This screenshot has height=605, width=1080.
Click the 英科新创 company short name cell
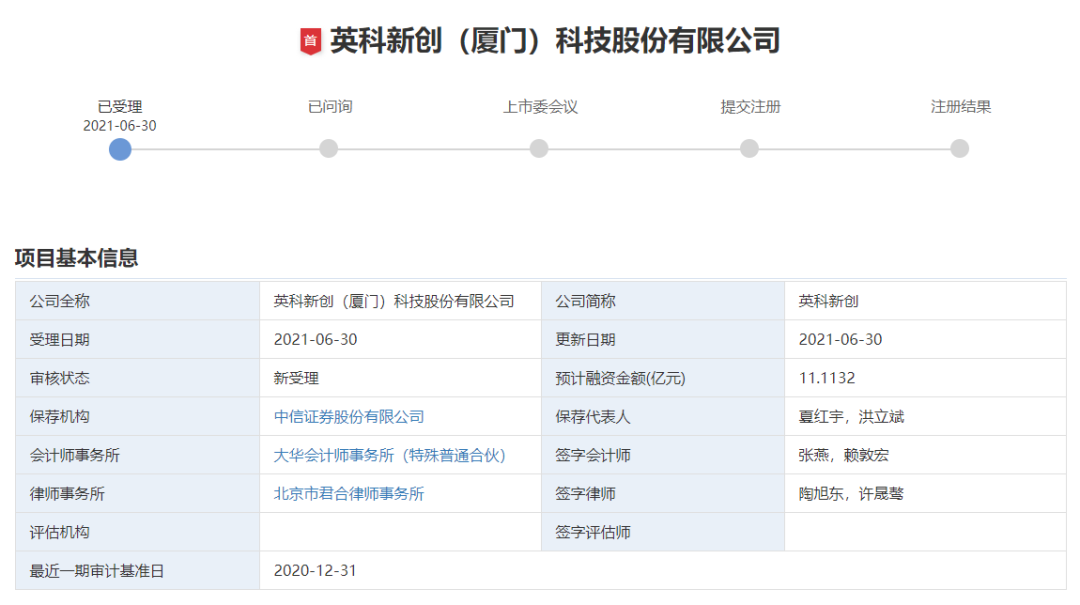point(828,301)
